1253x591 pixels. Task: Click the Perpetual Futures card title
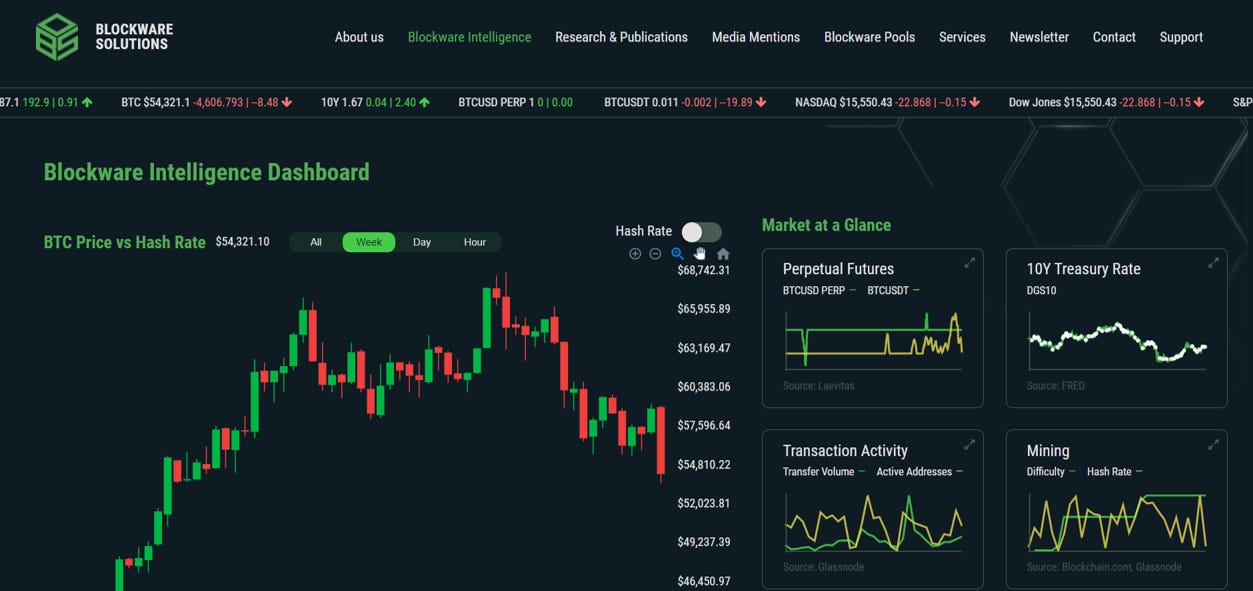click(x=838, y=269)
